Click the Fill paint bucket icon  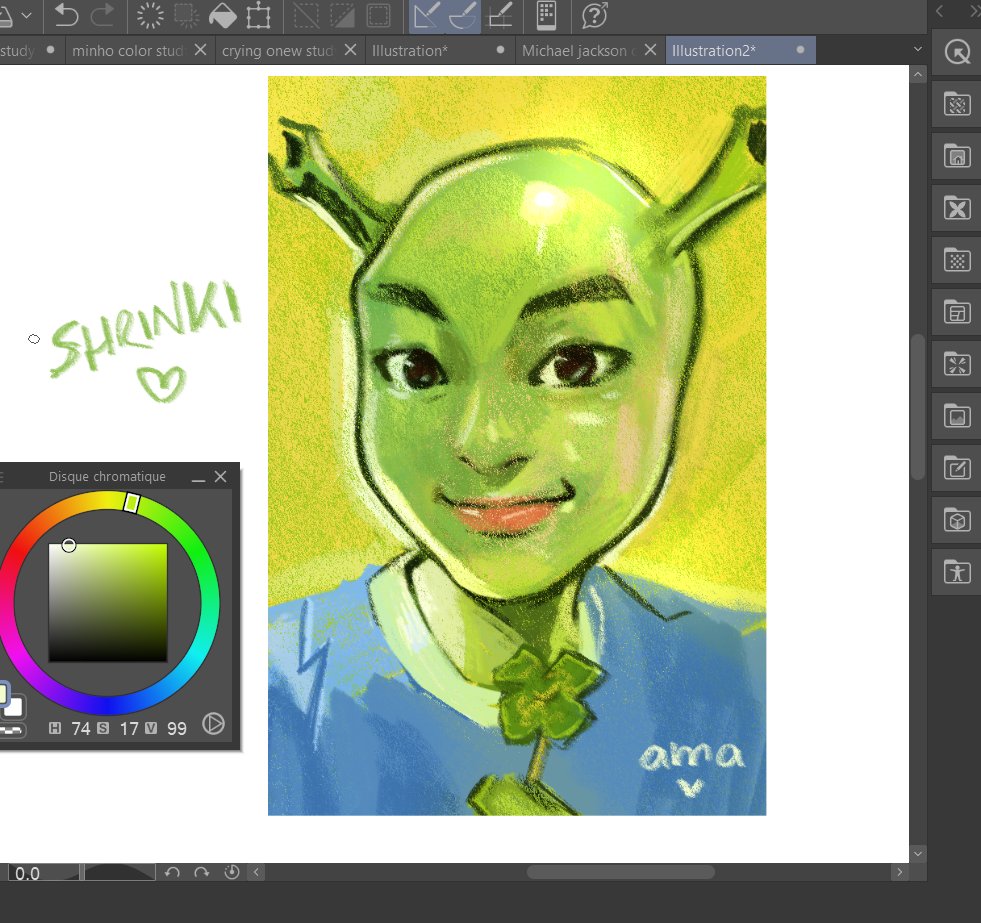222,16
